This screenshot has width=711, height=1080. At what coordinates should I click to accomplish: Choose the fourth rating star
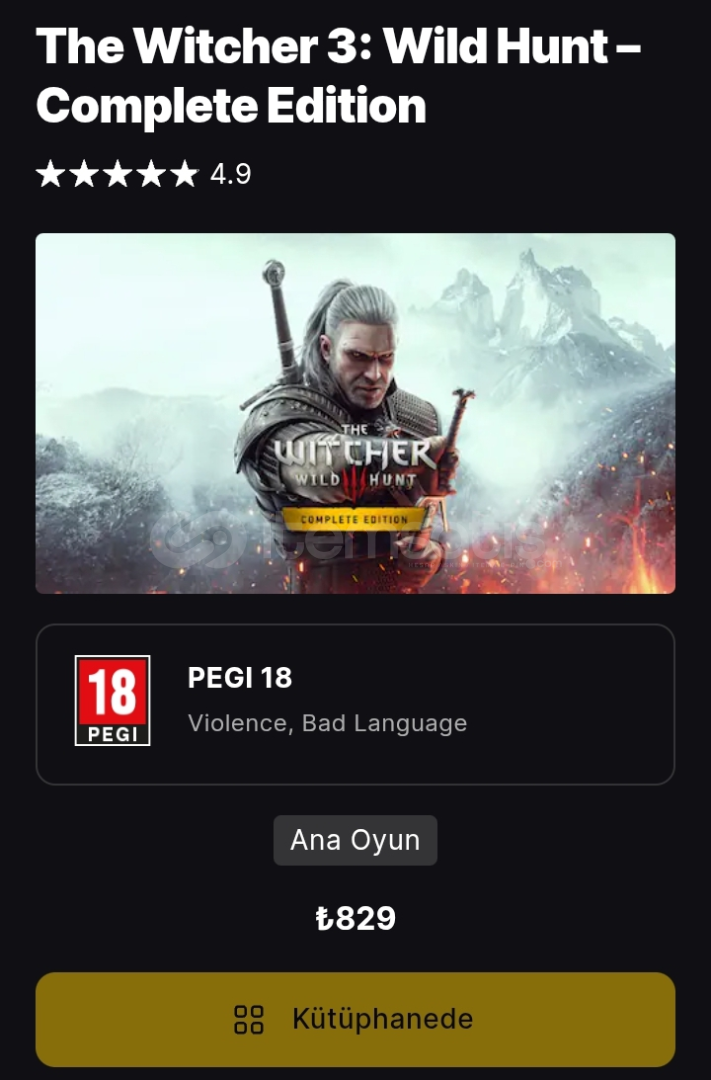point(151,174)
